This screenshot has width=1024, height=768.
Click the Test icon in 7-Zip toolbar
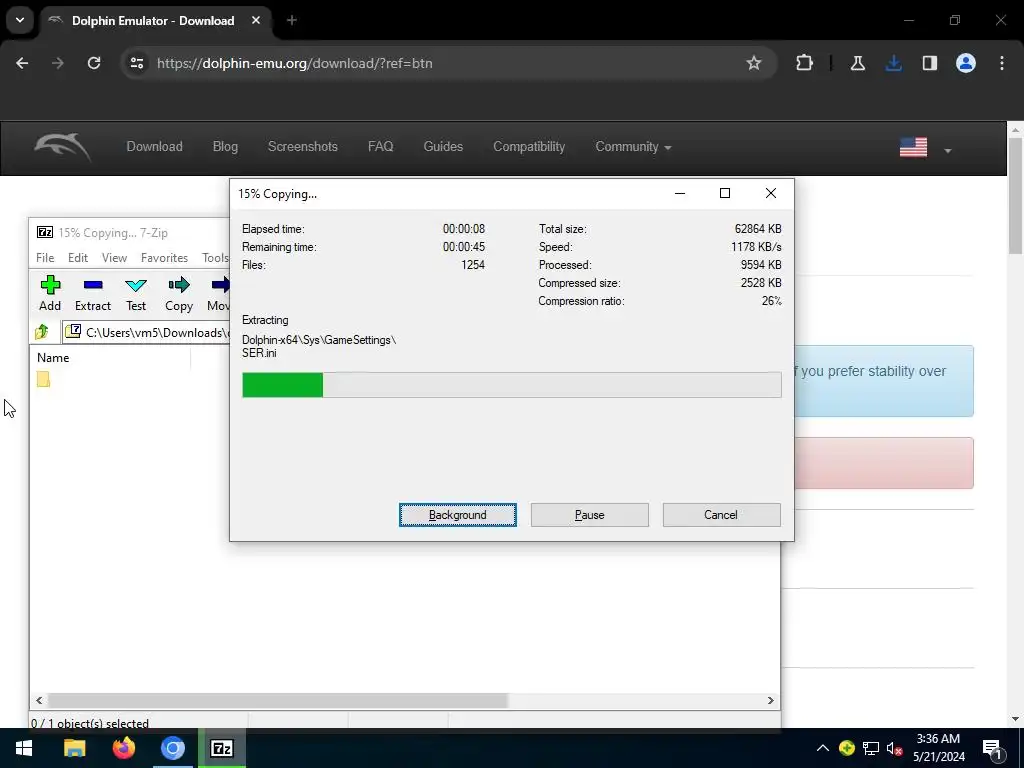pos(136,285)
